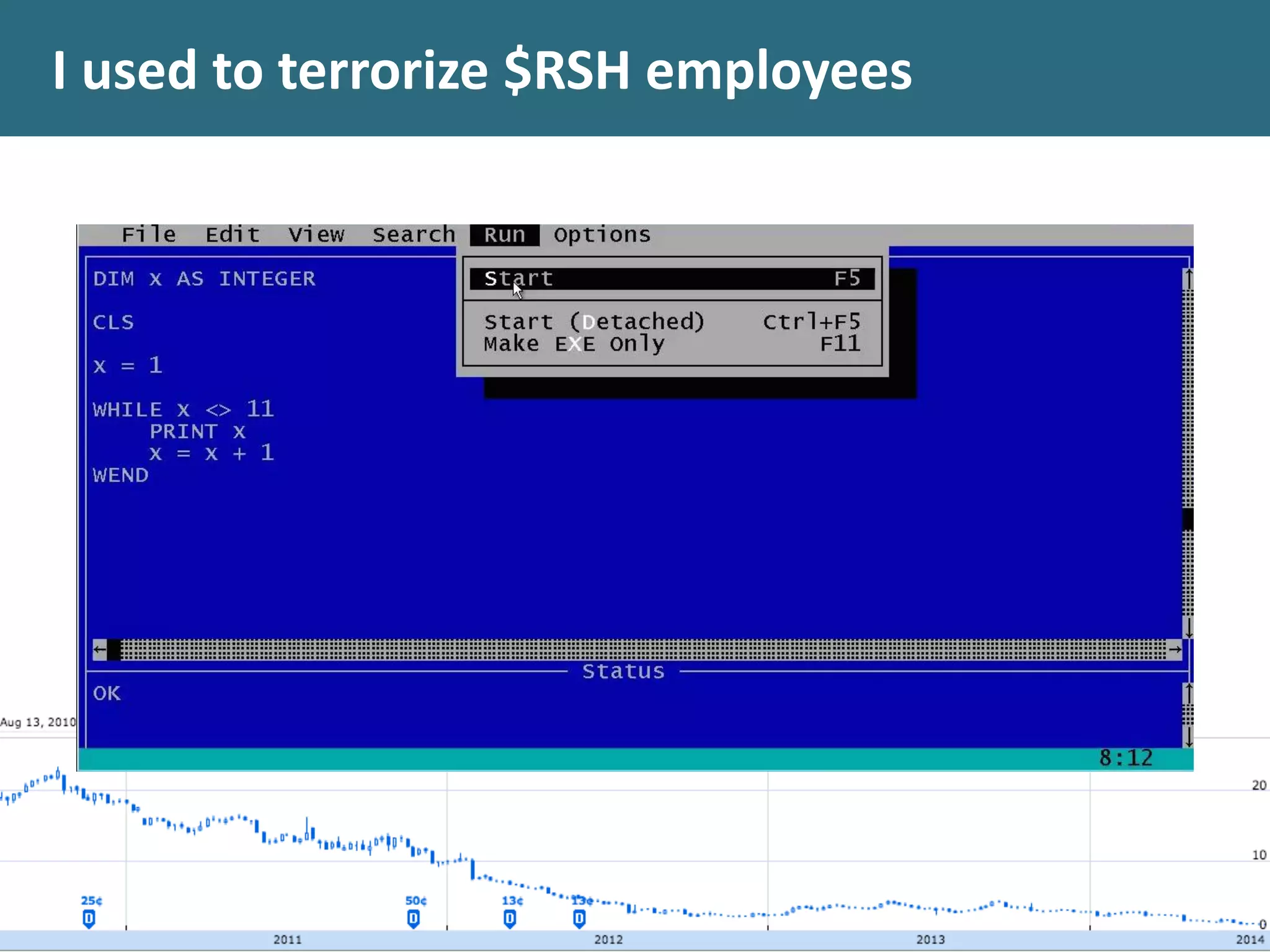Click the slide title about $RSH employees
The image size is (1270, 952).
tap(482, 70)
